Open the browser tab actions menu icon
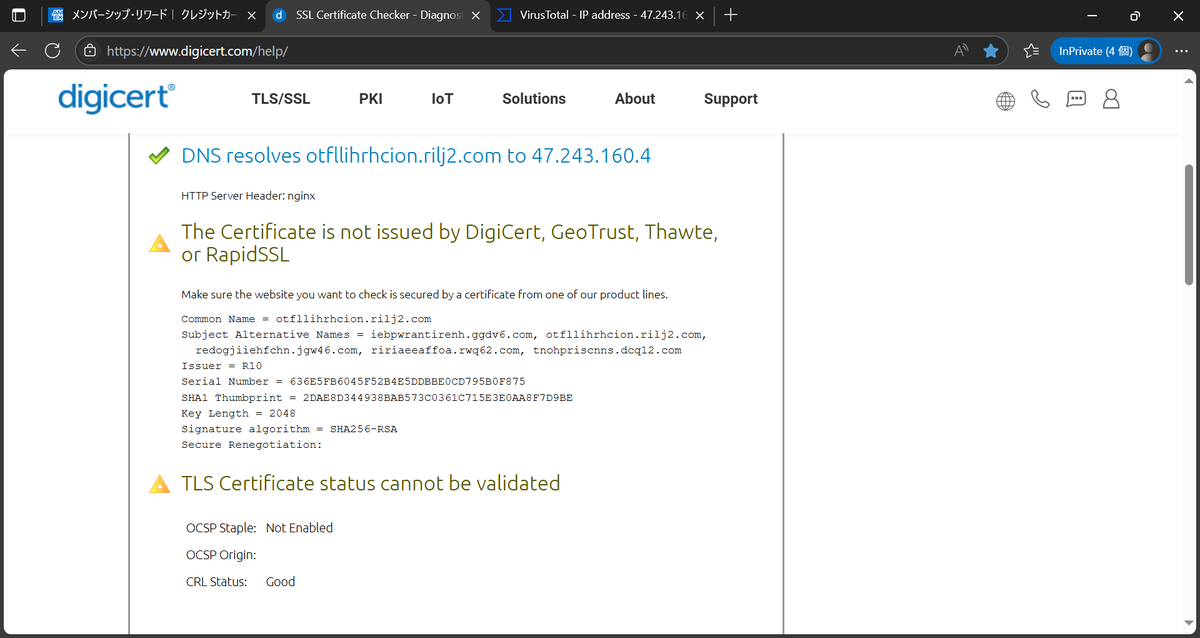The height and width of the screenshot is (638, 1200). tap(18, 16)
